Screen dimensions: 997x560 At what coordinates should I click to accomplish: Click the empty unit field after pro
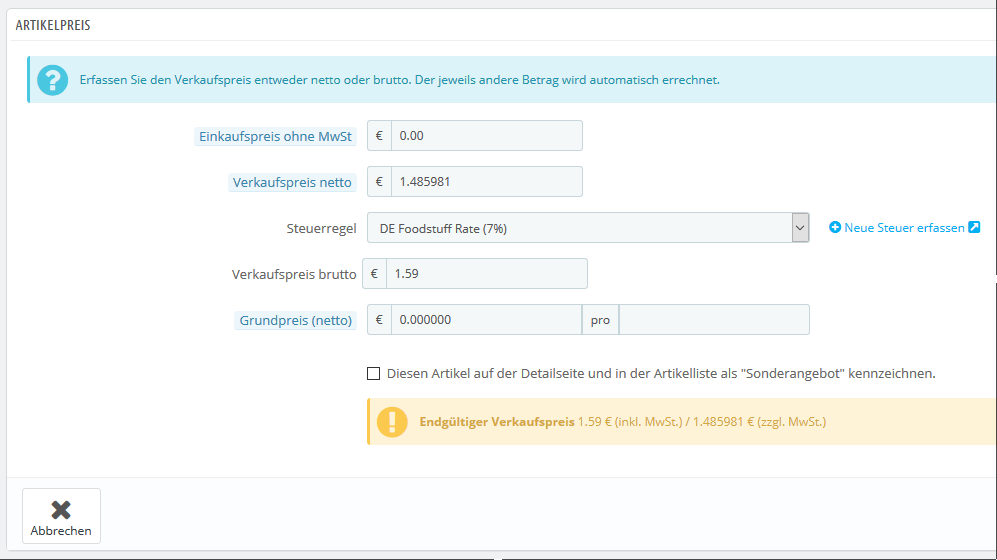click(714, 320)
